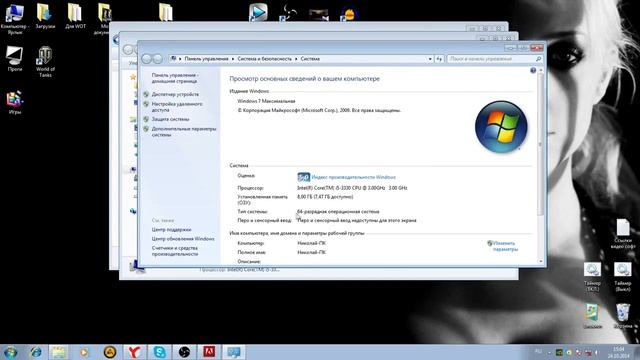640x360 pixels.
Task: Open the Проги desktop icon
Action: [x=14, y=59]
